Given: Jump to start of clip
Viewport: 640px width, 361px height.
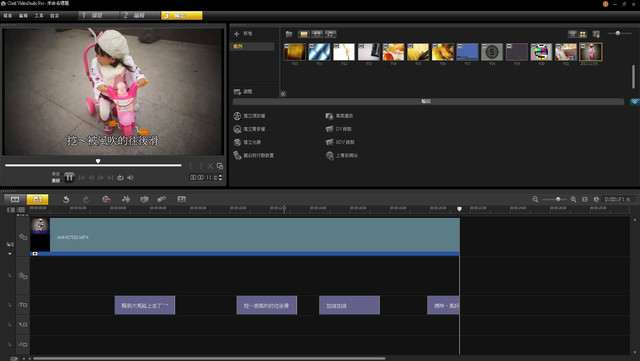Looking at the screenshot, I should tap(81, 178).
